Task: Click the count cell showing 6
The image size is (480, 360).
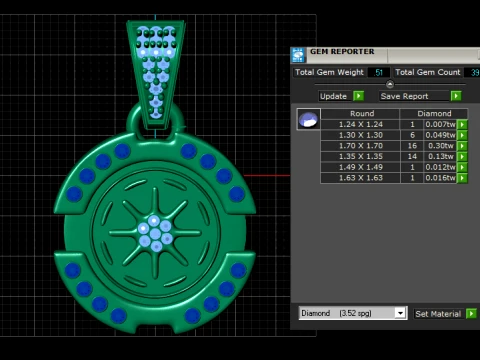Action: tap(412, 135)
